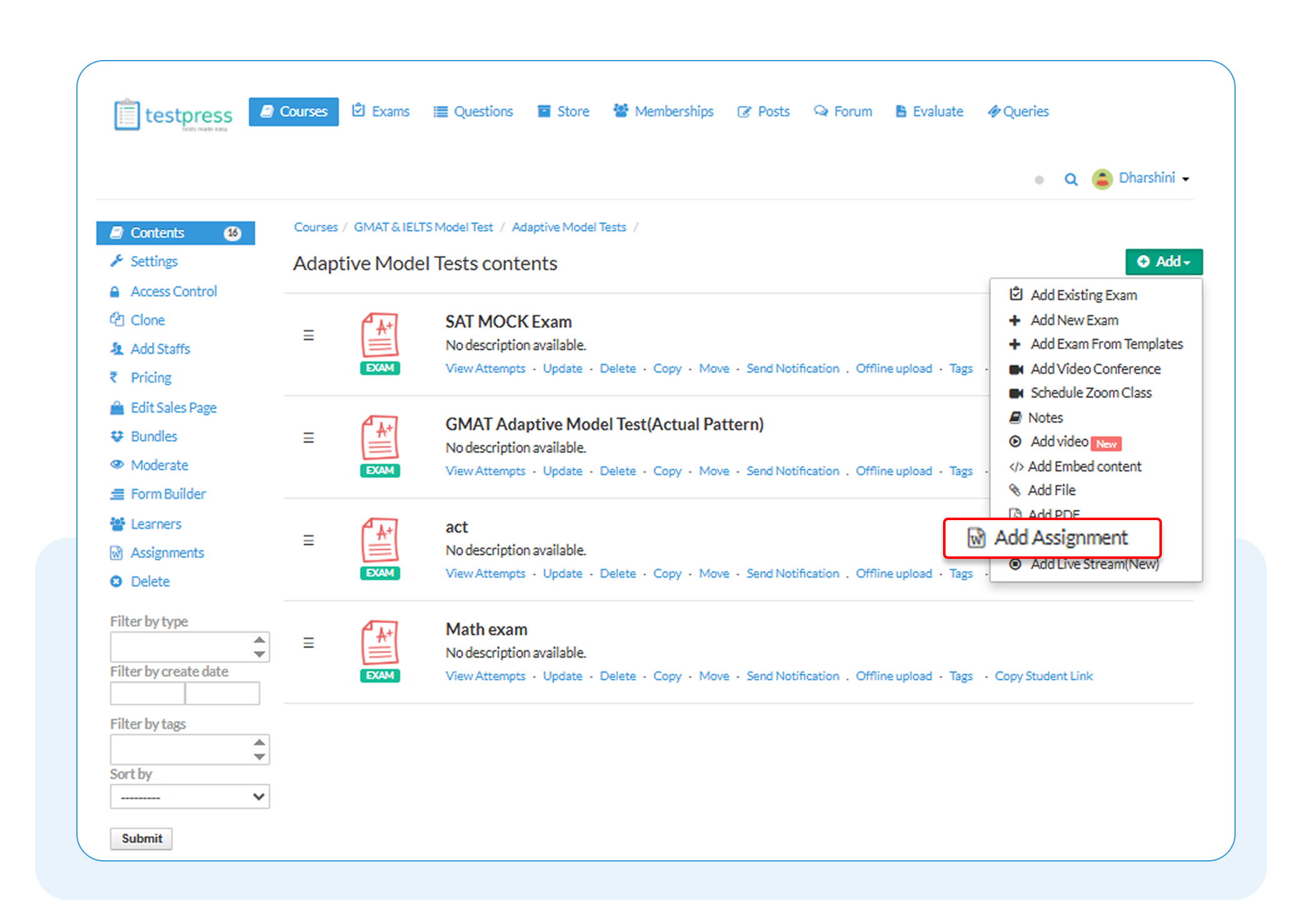Click the first Filter by create date field
Screen dimensions: 1302x924
[x=148, y=693]
